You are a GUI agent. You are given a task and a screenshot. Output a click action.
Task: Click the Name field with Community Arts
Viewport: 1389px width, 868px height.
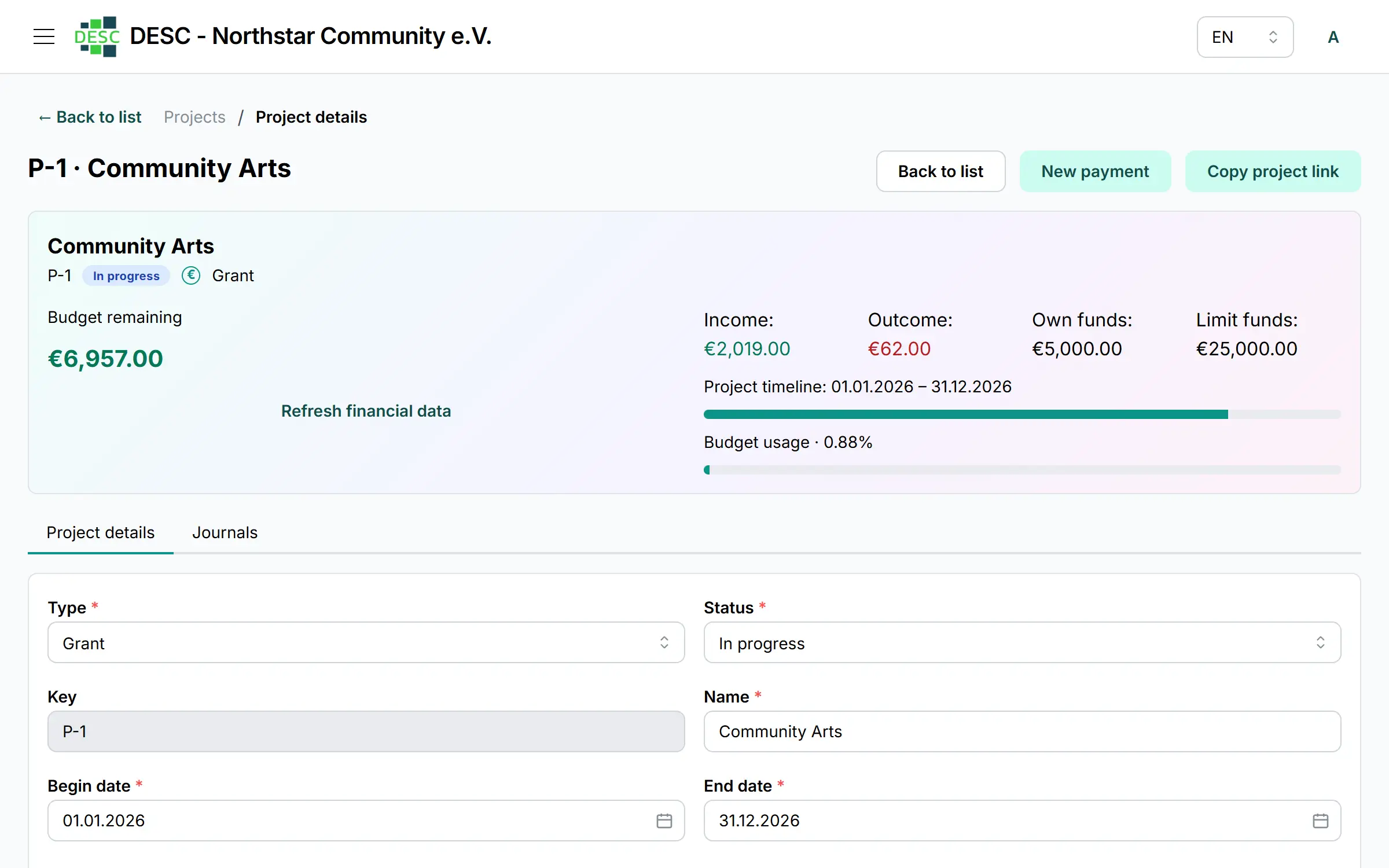[1022, 731]
